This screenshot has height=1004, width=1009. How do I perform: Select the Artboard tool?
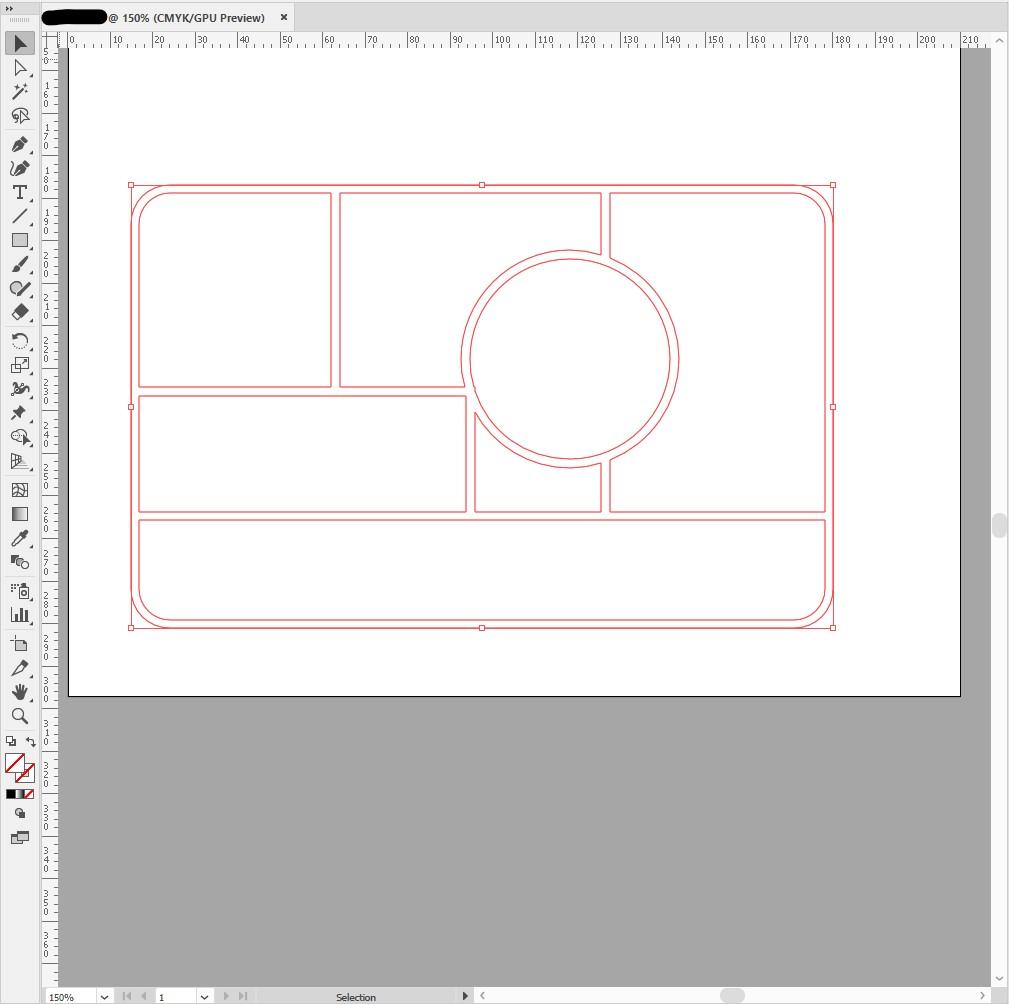click(20, 644)
